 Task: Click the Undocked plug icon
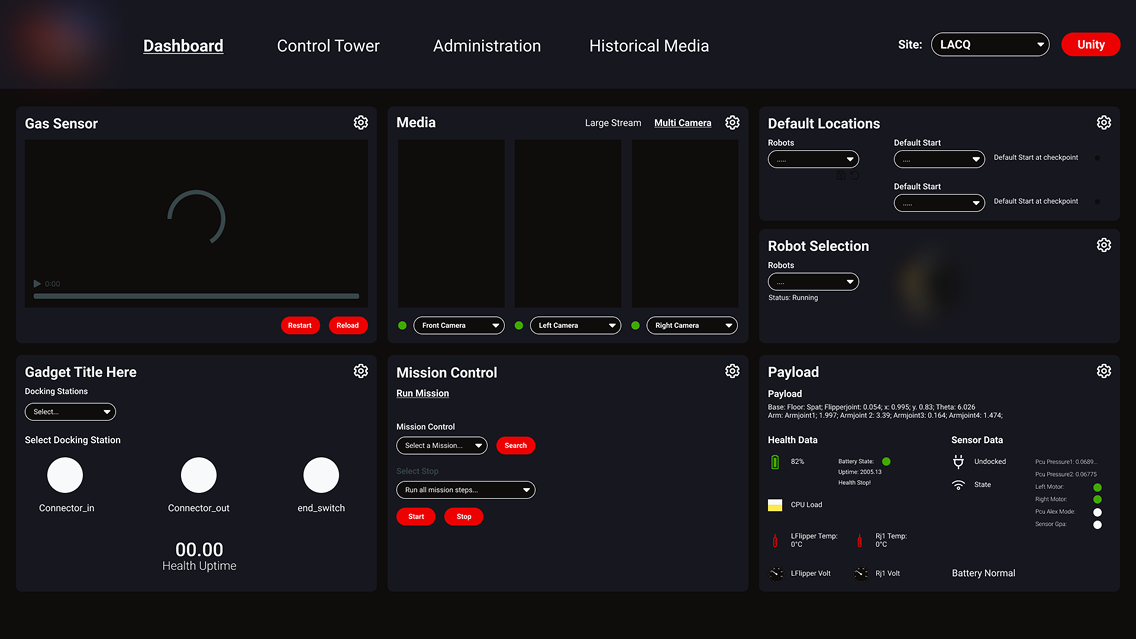click(x=958, y=462)
